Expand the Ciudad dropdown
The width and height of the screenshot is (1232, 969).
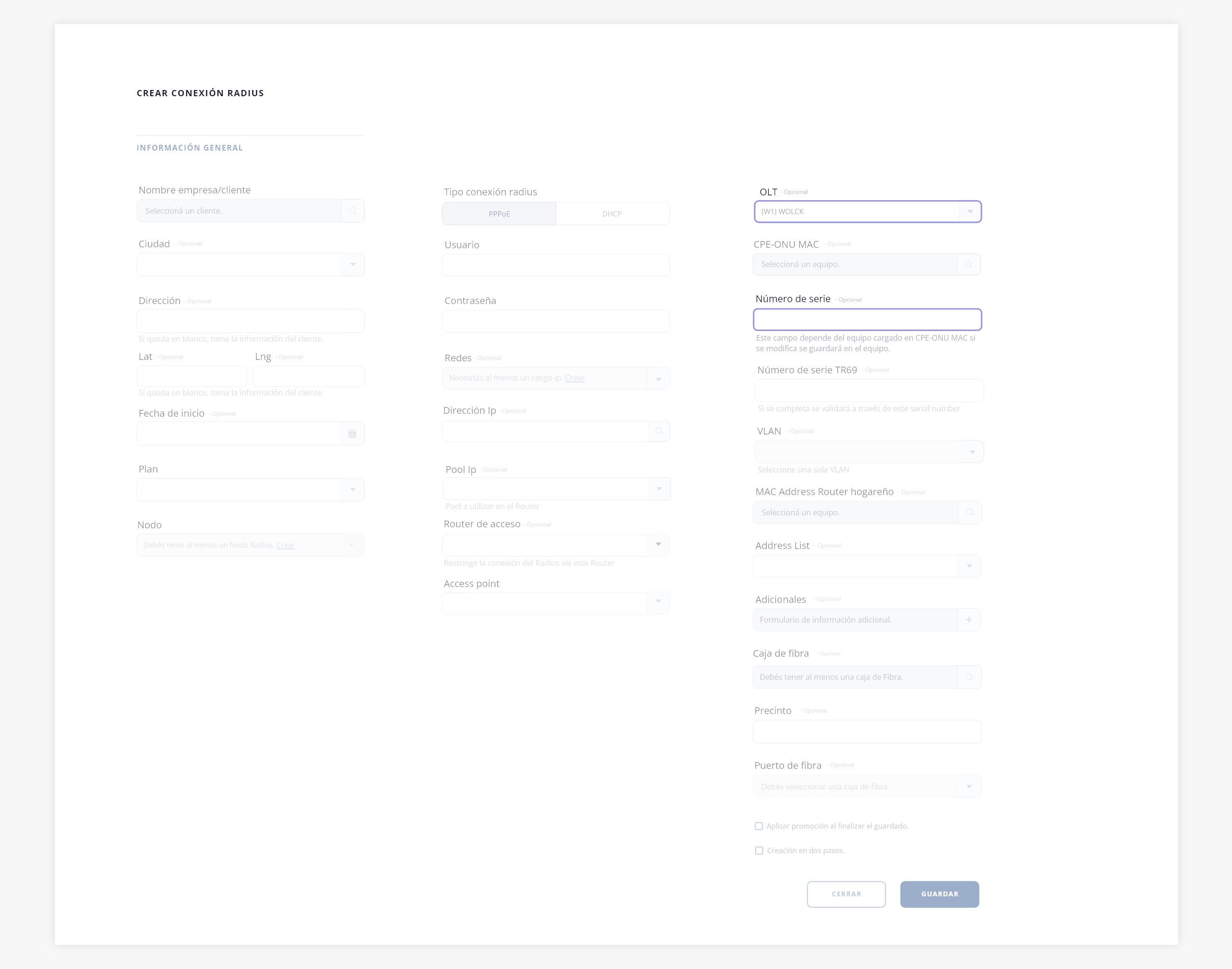352,264
